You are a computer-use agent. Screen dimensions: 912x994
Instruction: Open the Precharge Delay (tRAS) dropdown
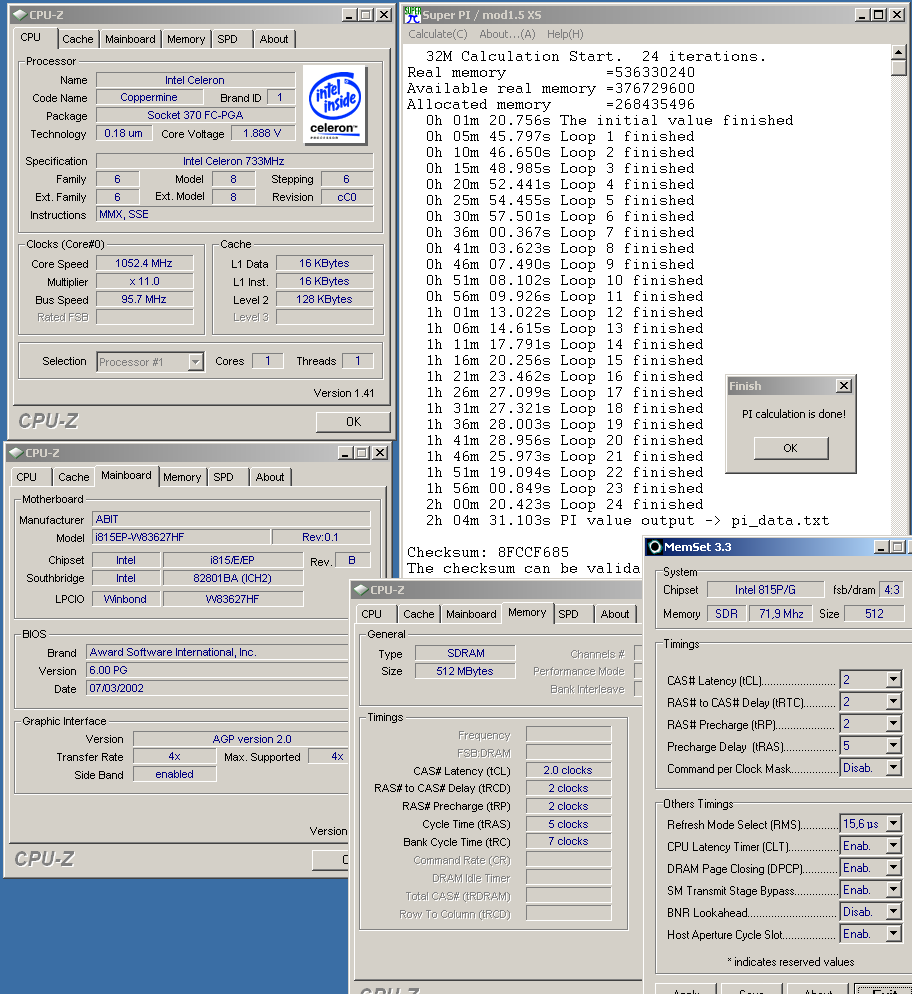tap(894, 746)
